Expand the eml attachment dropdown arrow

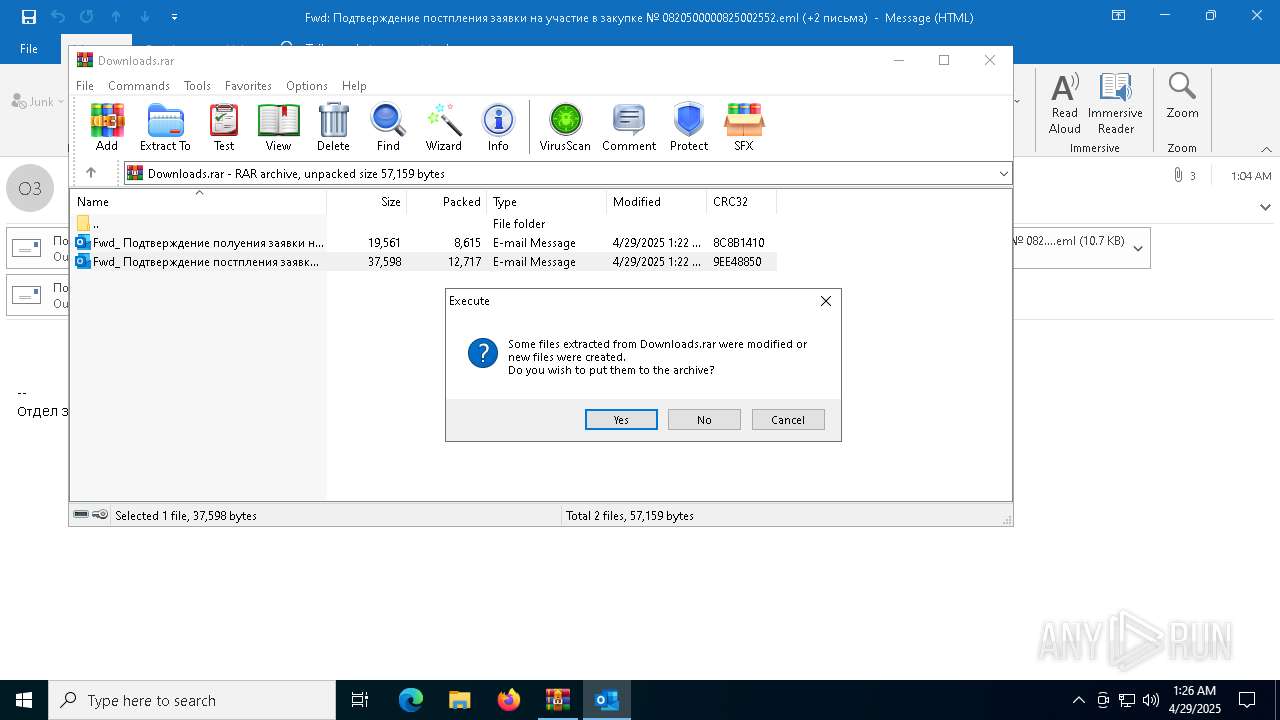click(1138, 248)
